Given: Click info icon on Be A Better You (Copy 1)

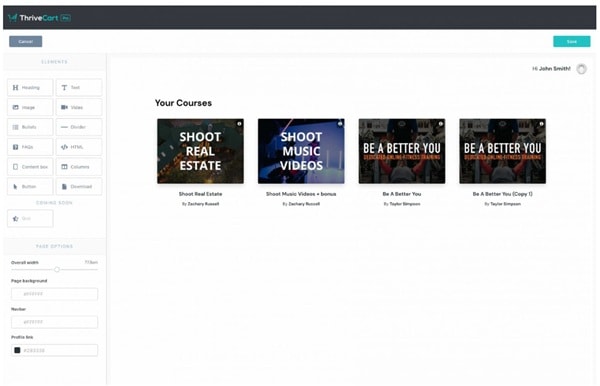Looking at the screenshot, I should (x=541, y=124).
